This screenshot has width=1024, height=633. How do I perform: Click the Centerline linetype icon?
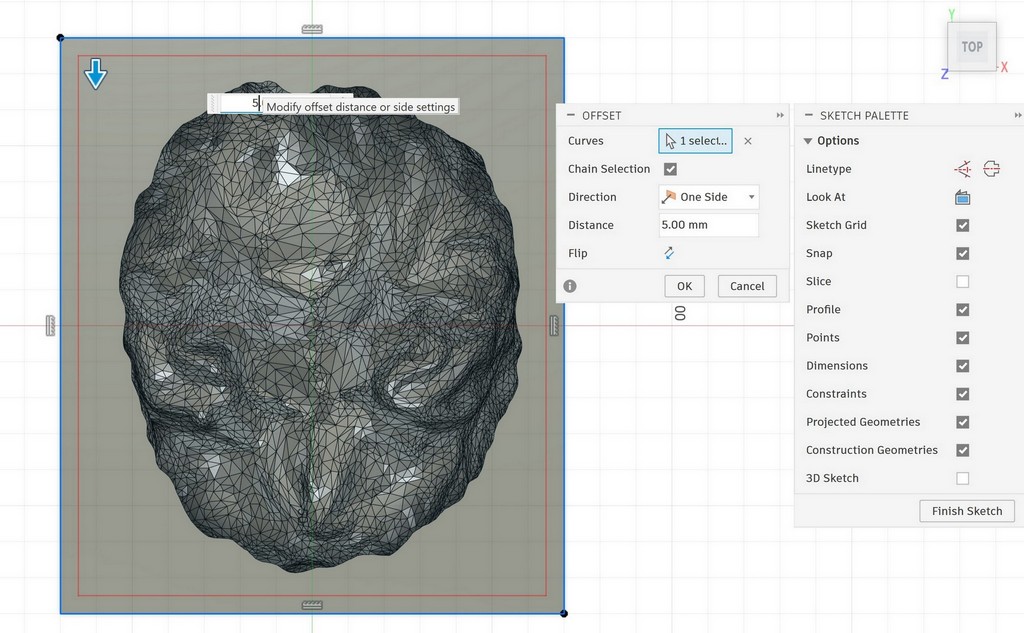click(991, 169)
